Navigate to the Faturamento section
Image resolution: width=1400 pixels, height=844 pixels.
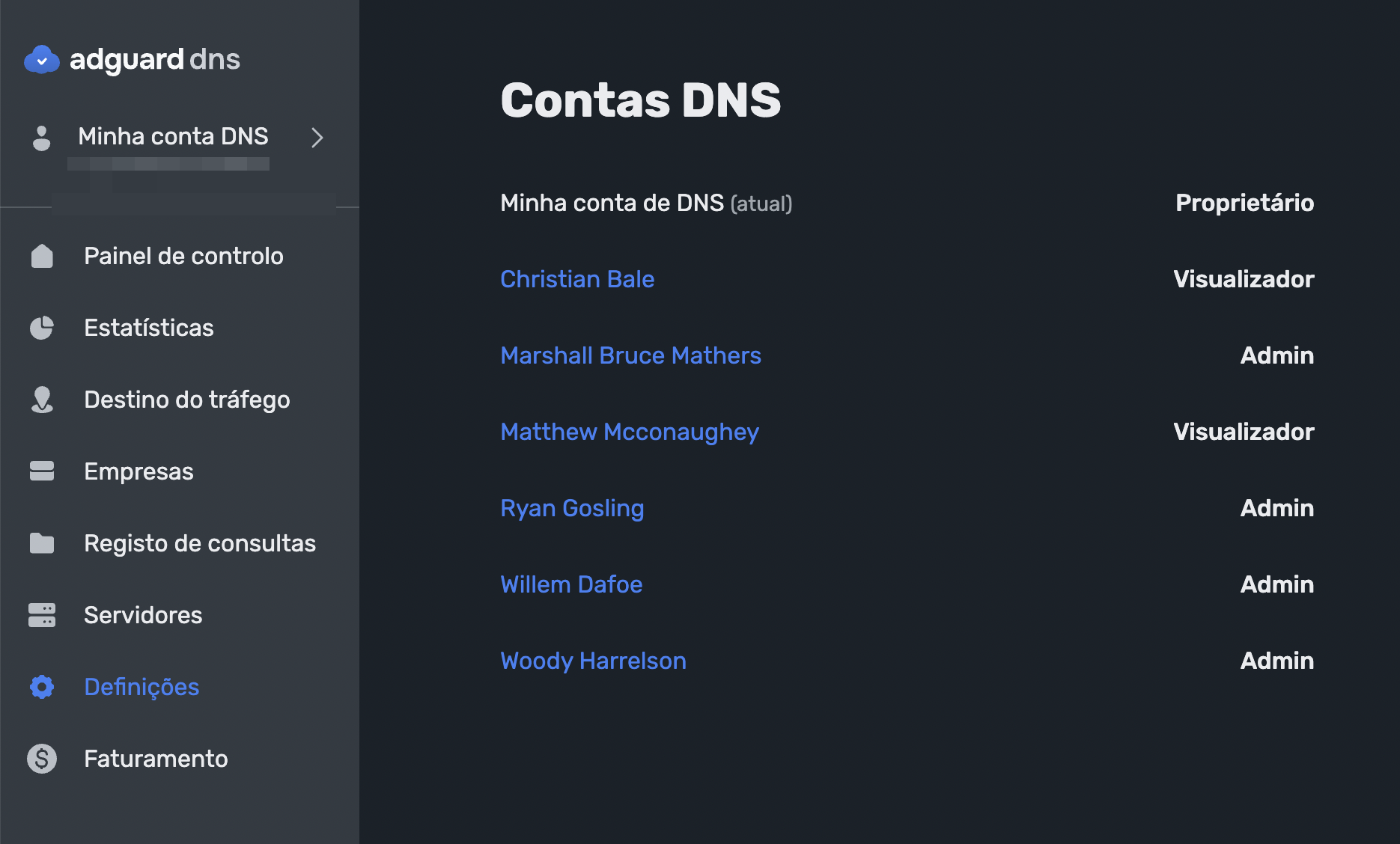coord(156,758)
